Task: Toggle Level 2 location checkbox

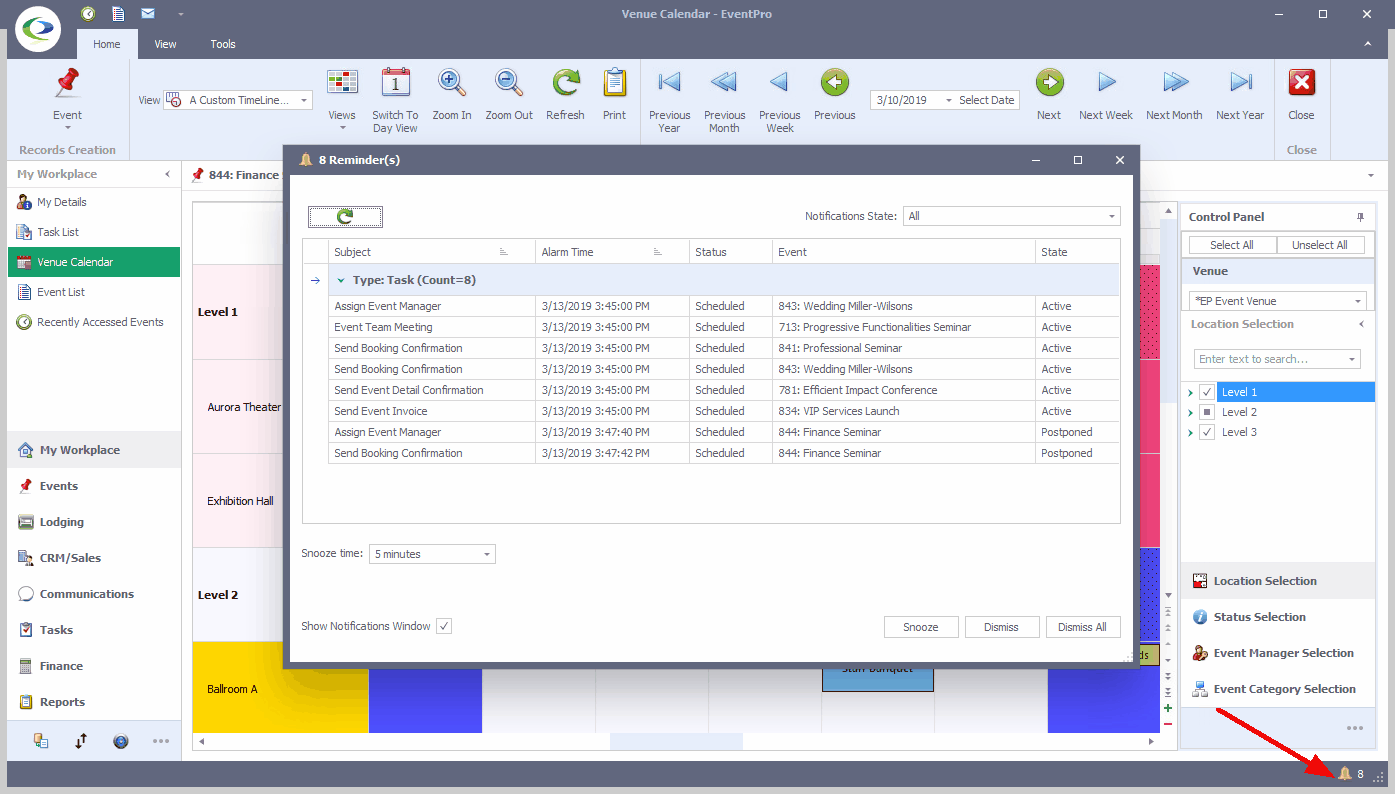Action: [x=1206, y=412]
